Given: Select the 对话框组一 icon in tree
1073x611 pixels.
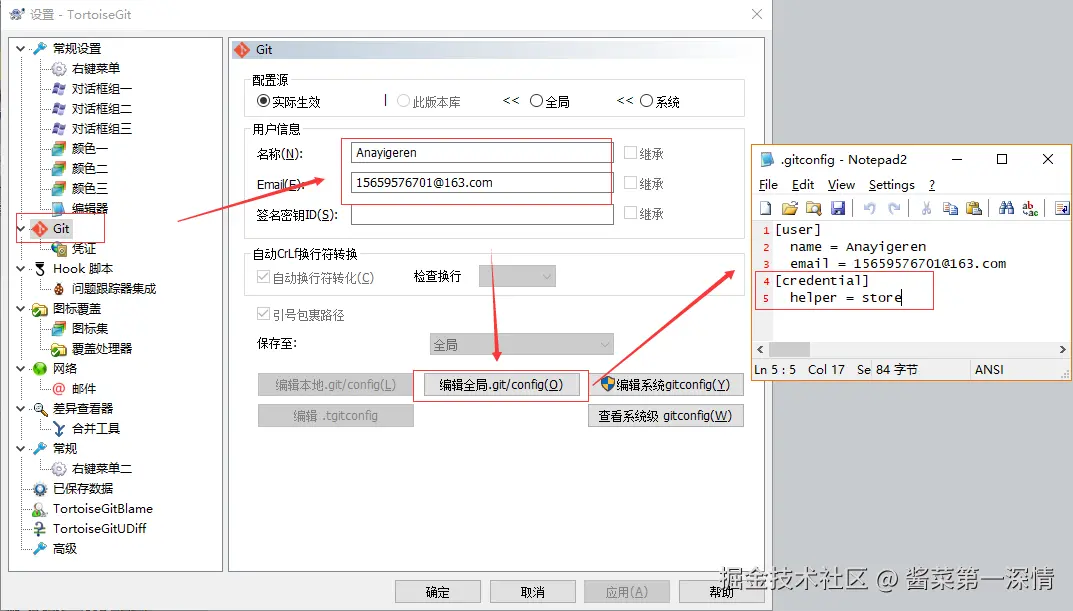Looking at the screenshot, I should coord(59,88).
